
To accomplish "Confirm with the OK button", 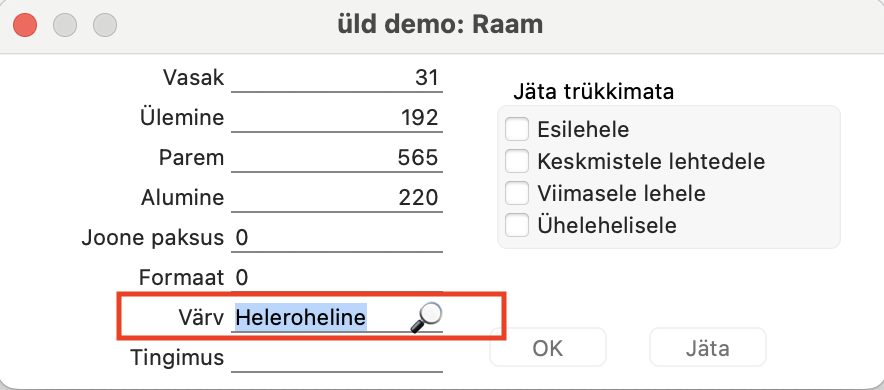I will 547,347.
